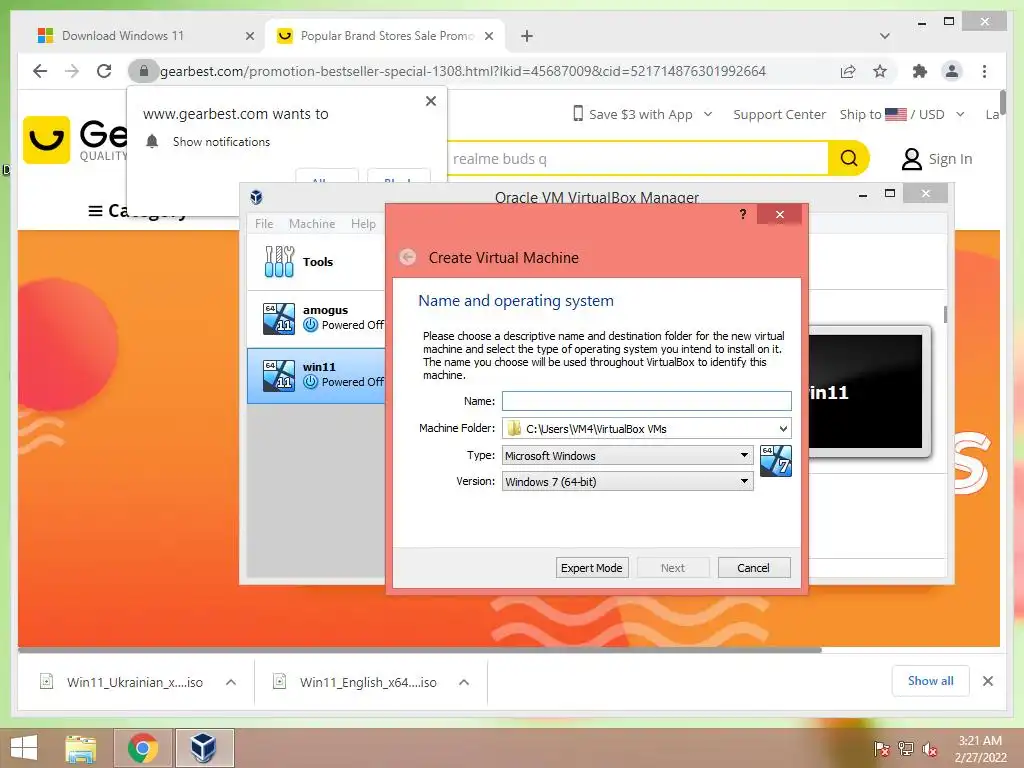
Task: Switch to the Download Windows 11 tab
Action: tap(146, 35)
